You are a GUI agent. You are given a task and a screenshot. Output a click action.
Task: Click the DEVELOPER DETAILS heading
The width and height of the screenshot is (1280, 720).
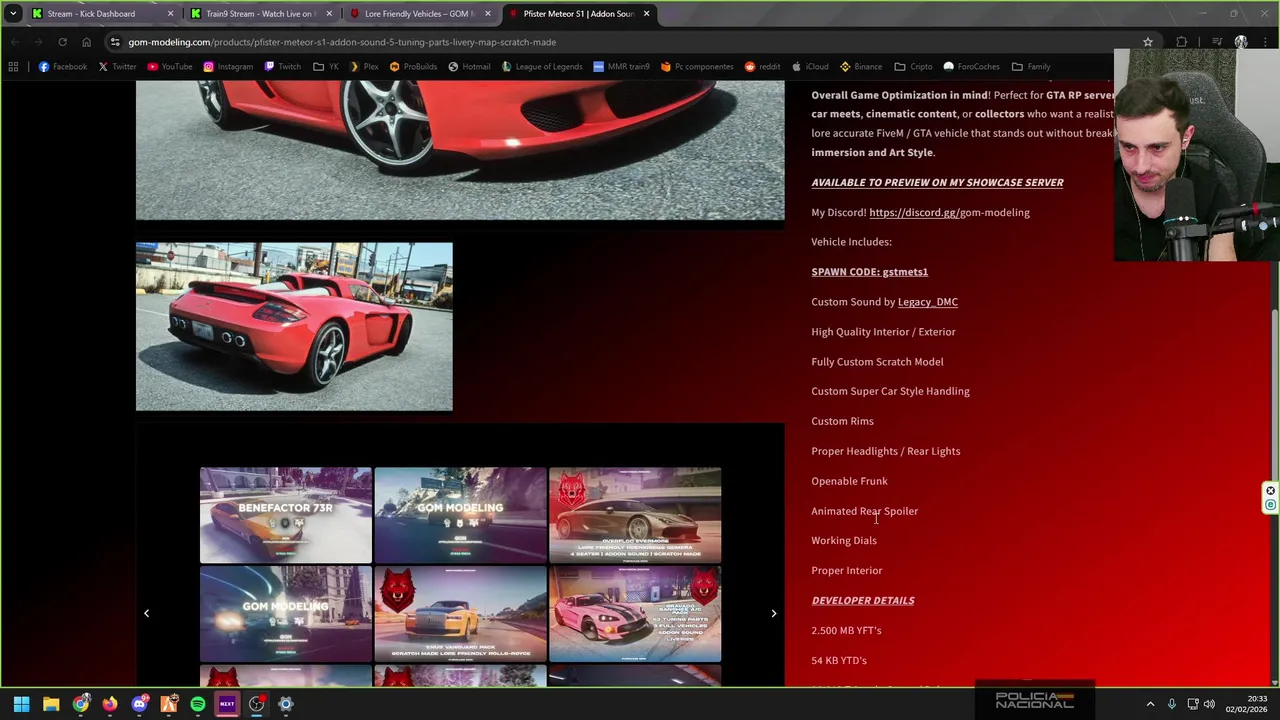point(862,601)
